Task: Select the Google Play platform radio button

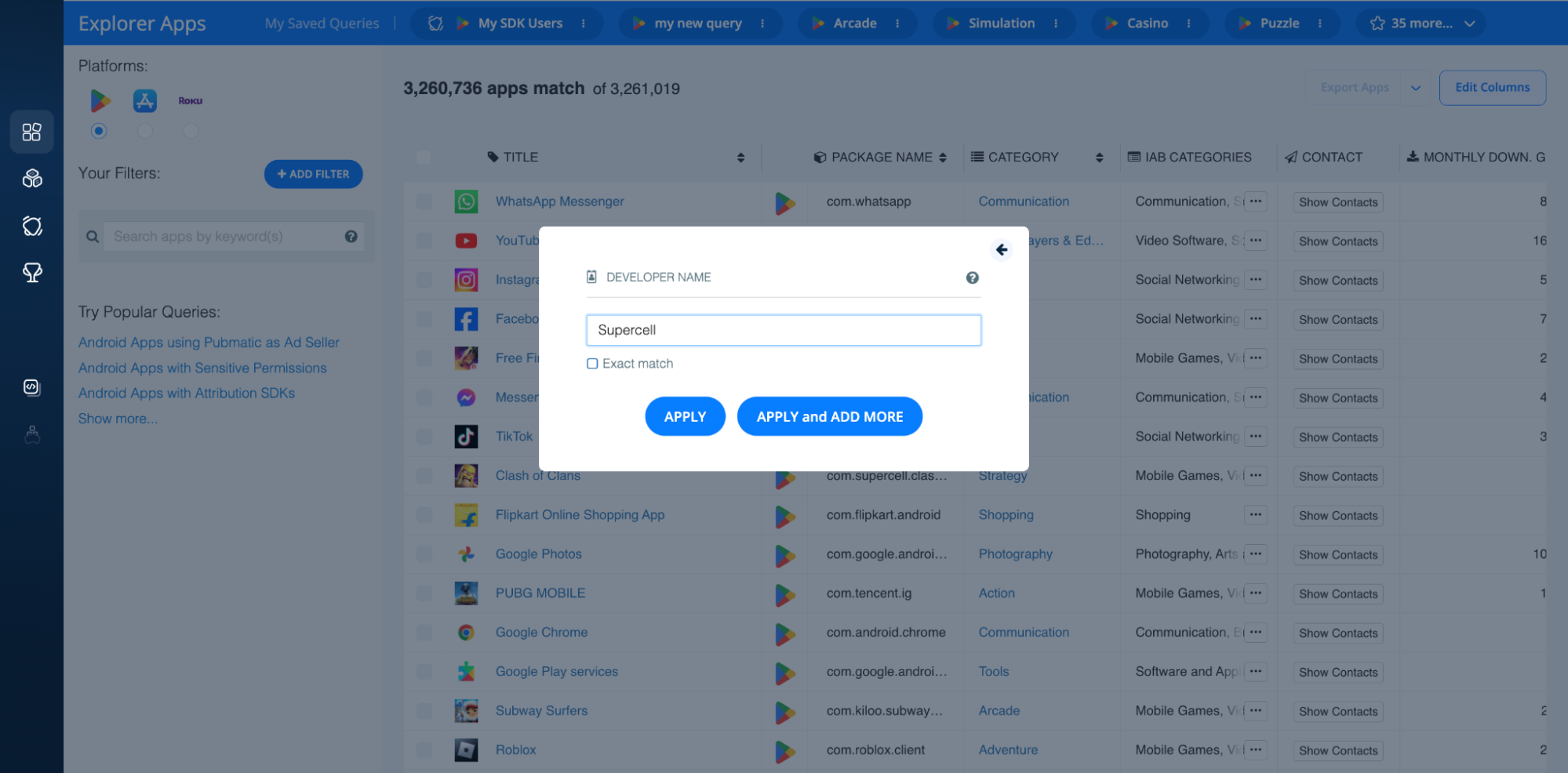Action: 98,131
